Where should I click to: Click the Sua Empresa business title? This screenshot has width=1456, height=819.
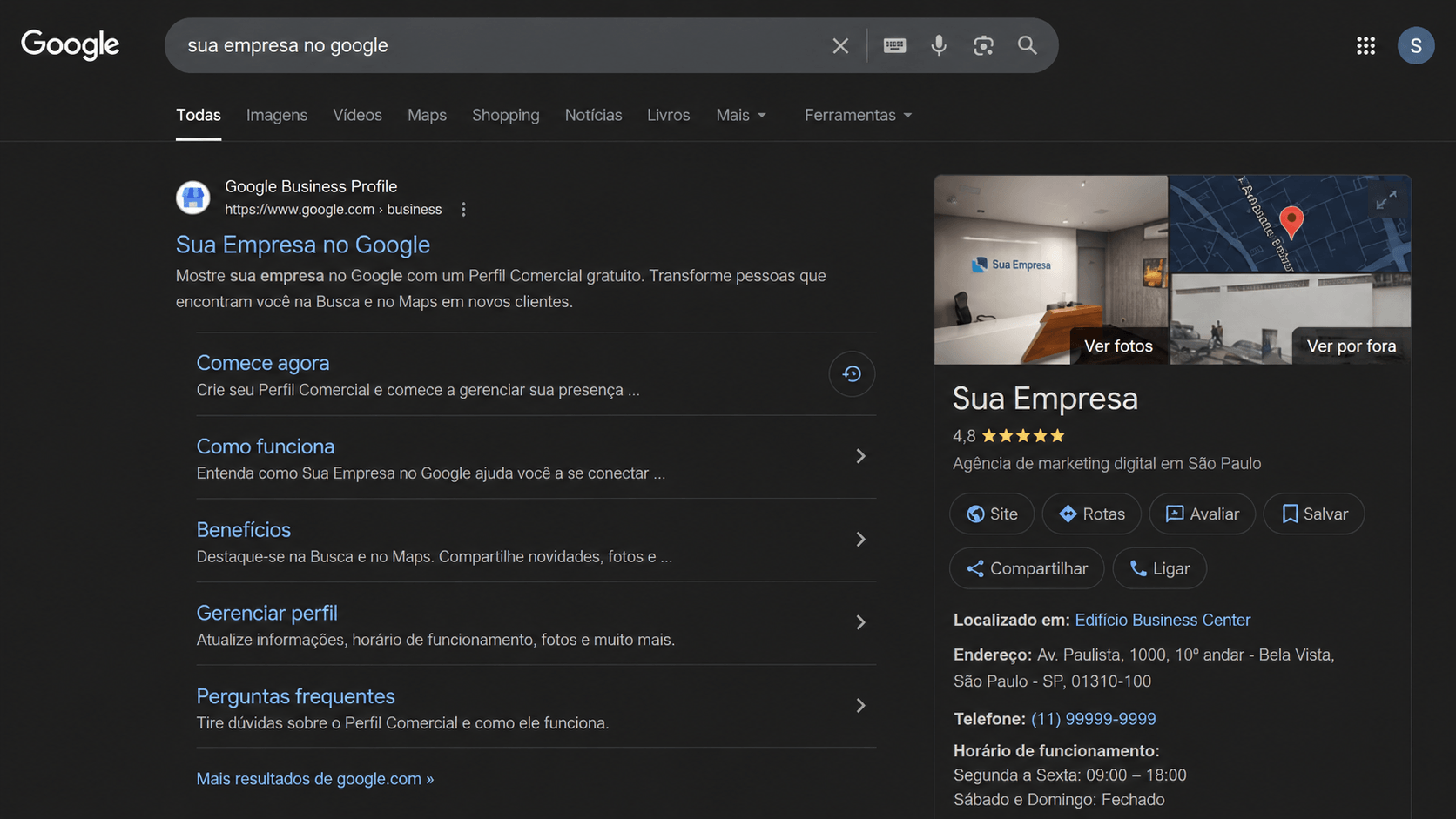[1045, 399]
